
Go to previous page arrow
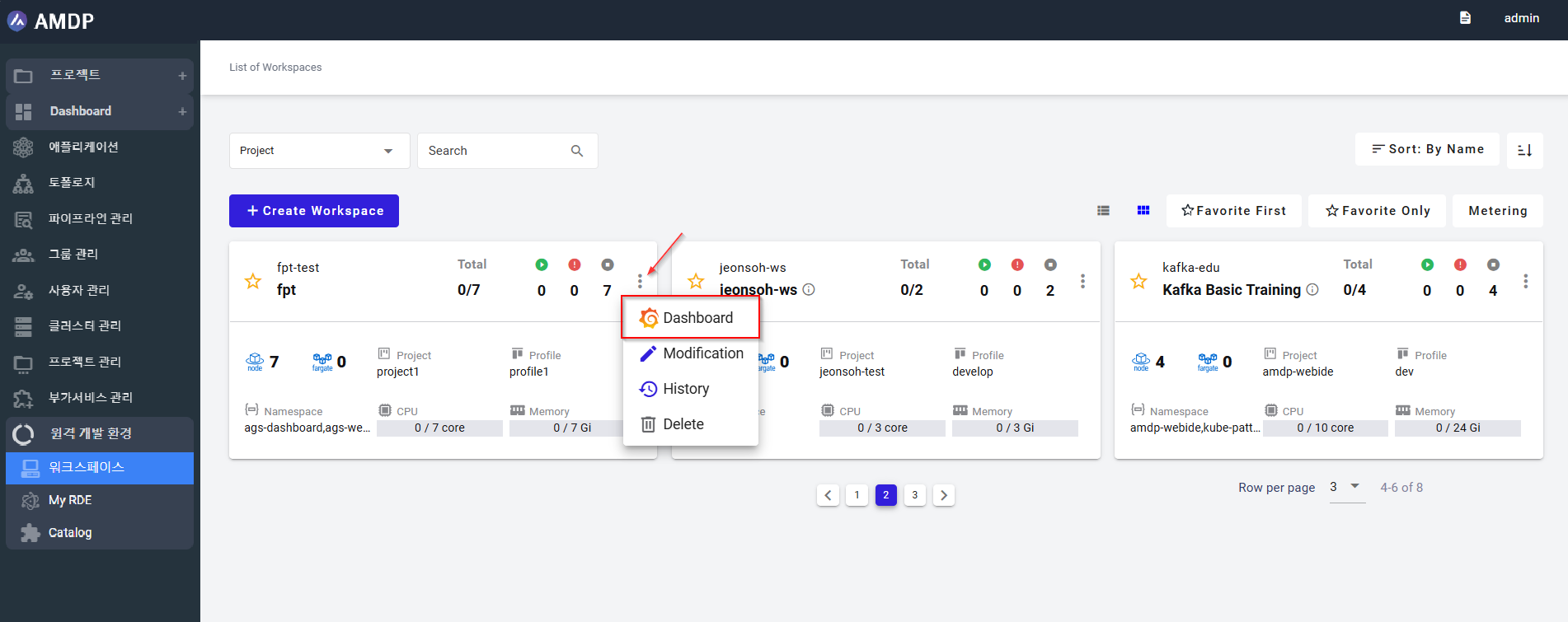[x=828, y=495]
